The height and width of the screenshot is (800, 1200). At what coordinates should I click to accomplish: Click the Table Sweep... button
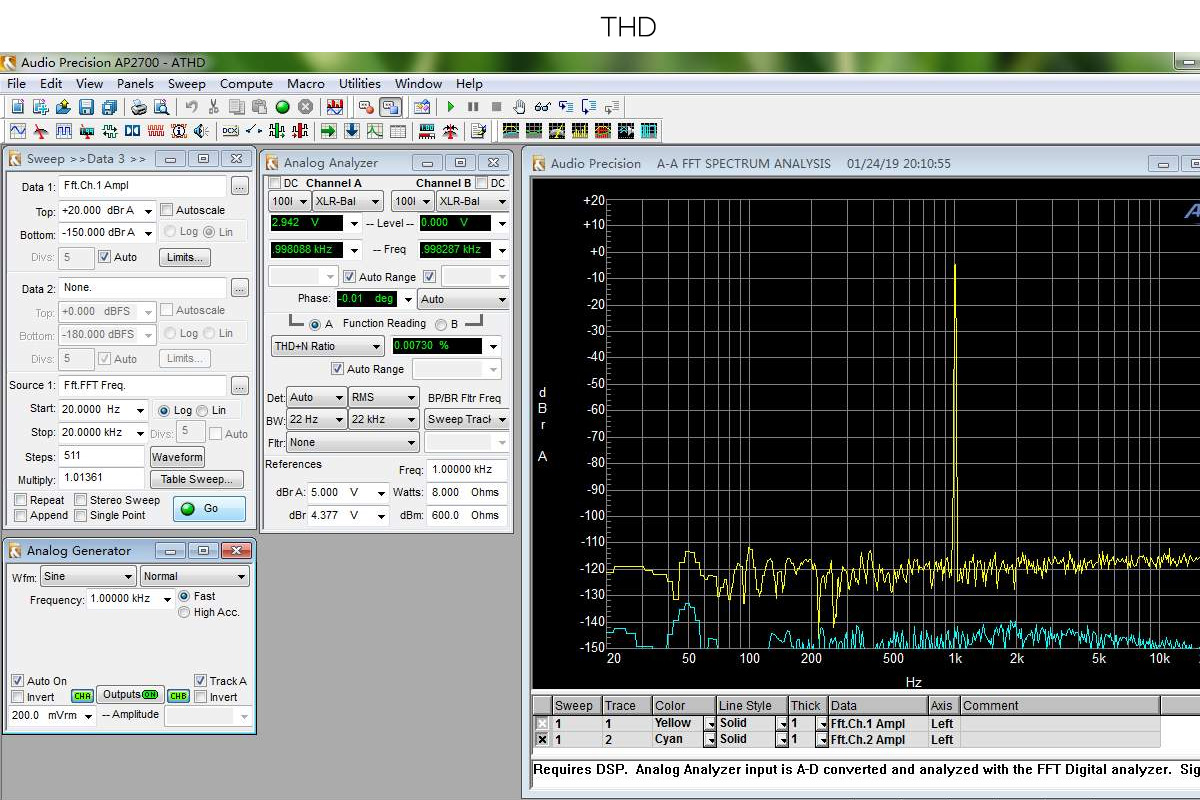[196, 479]
